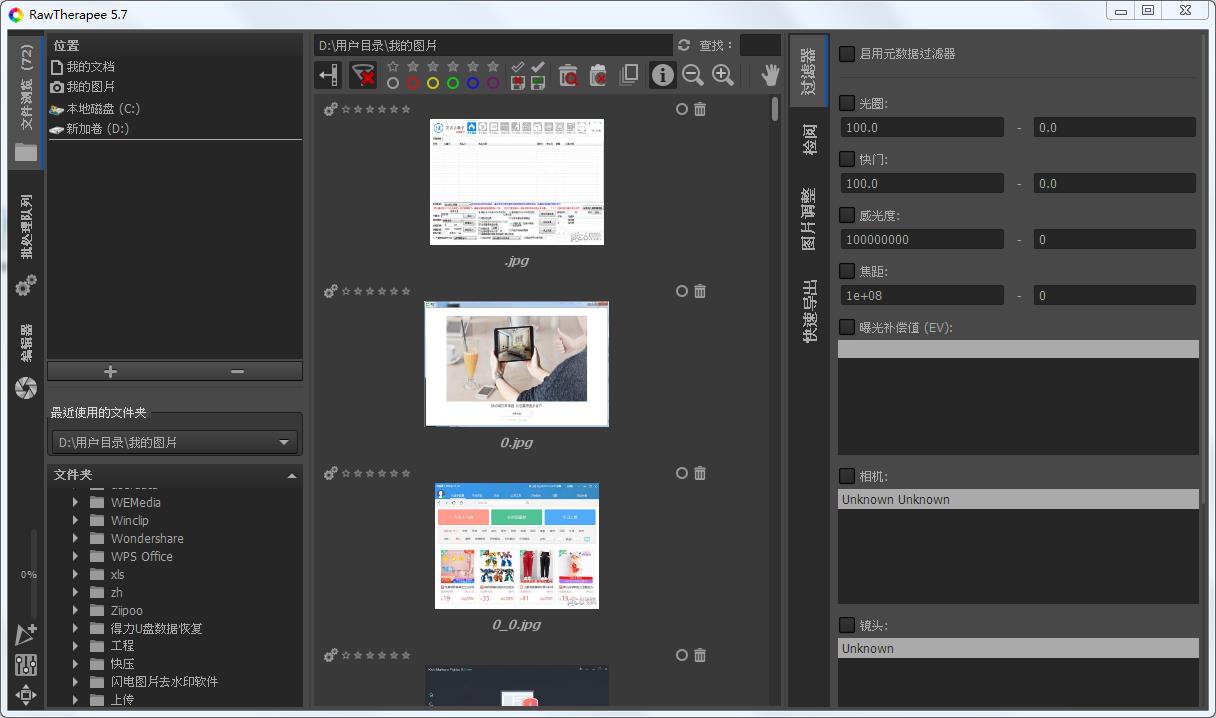Open the 编辑器 side tab
The height and width of the screenshot is (718, 1216).
click(x=26, y=360)
